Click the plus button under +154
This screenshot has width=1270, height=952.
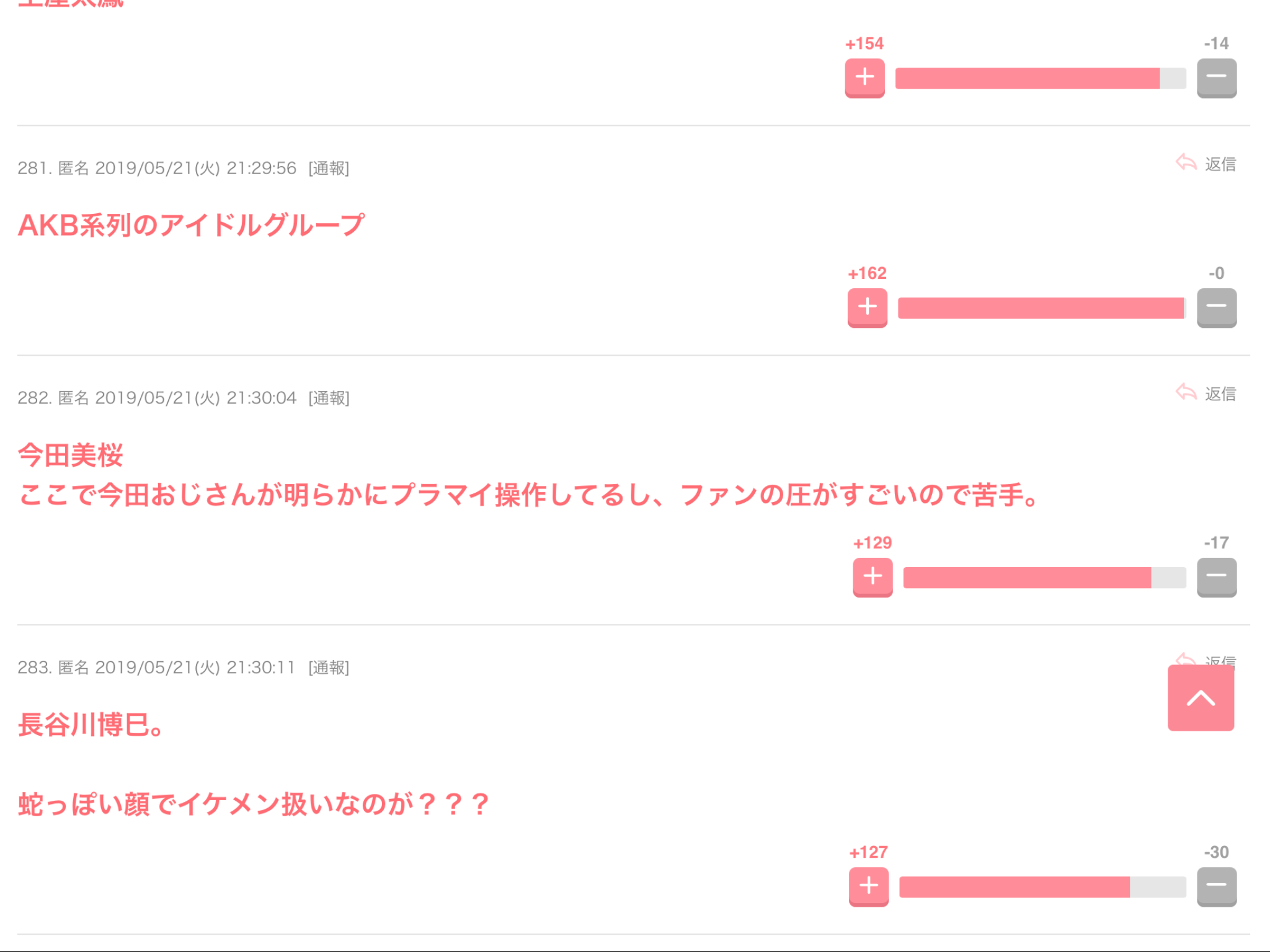point(864,78)
